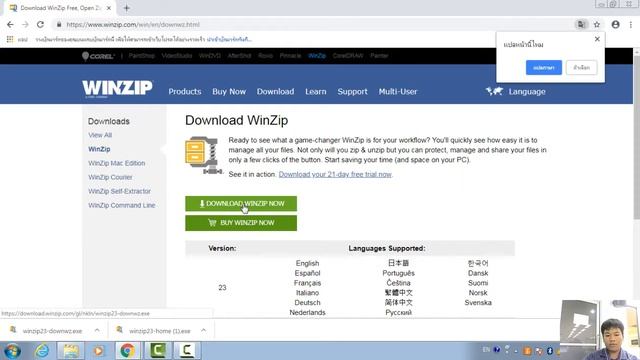The image size is (640, 360).
Task: Open AfterShot in Corel product bar
Action: point(239,56)
